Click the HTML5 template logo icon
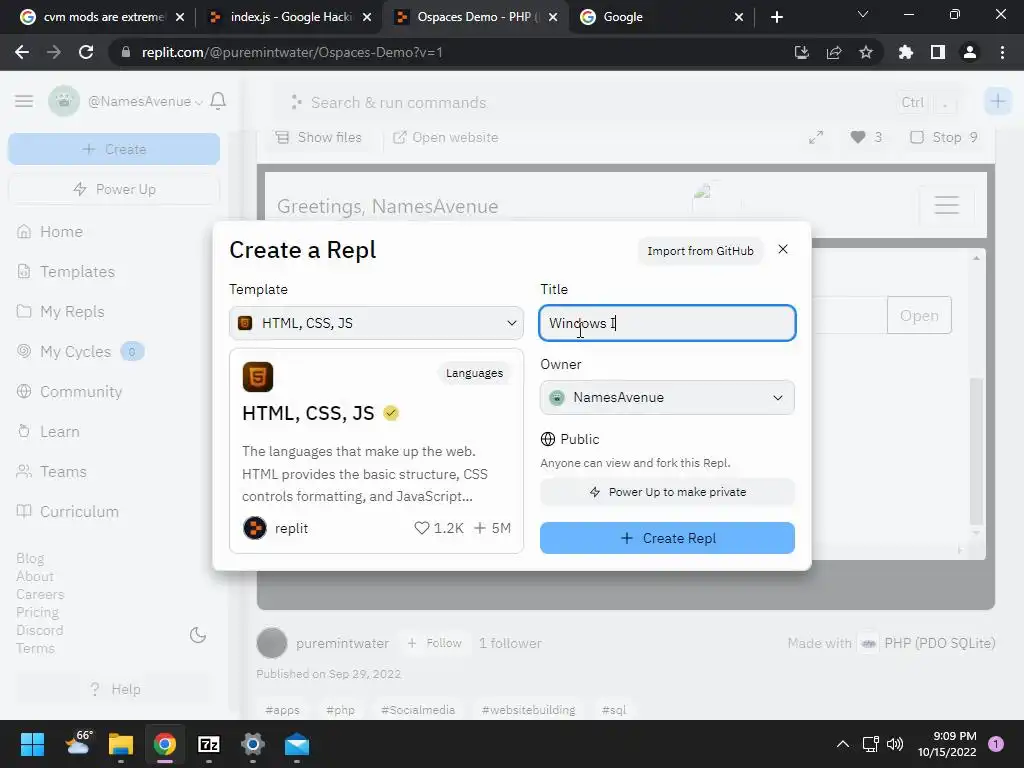 click(x=257, y=377)
